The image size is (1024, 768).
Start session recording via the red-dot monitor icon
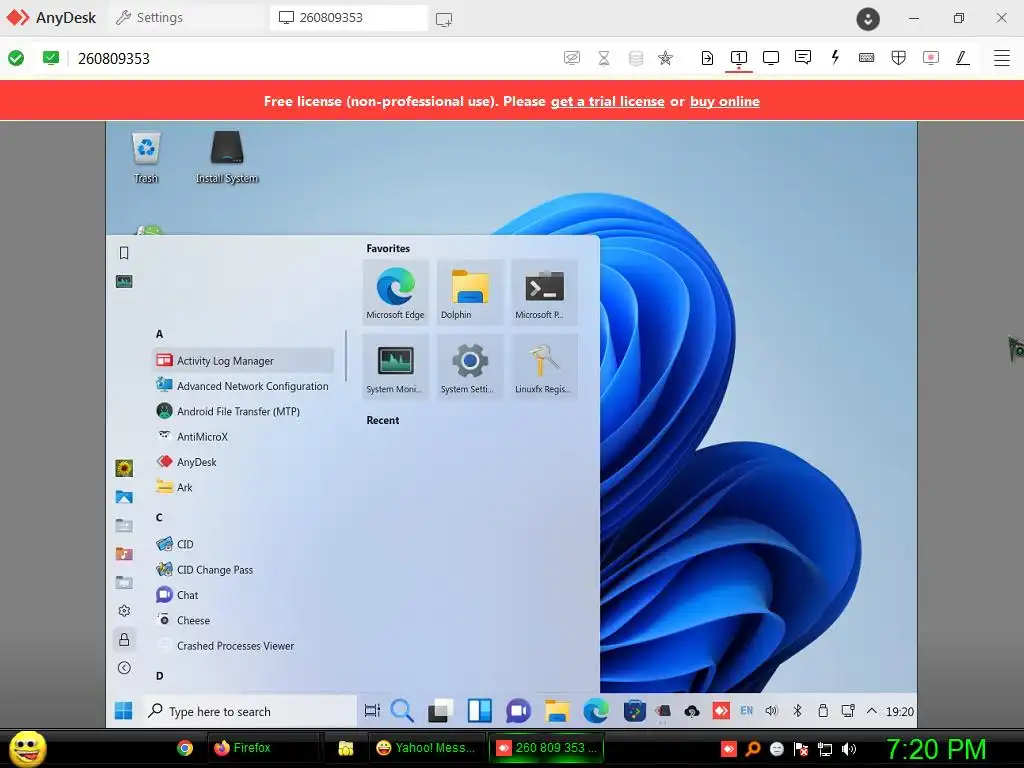931,57
